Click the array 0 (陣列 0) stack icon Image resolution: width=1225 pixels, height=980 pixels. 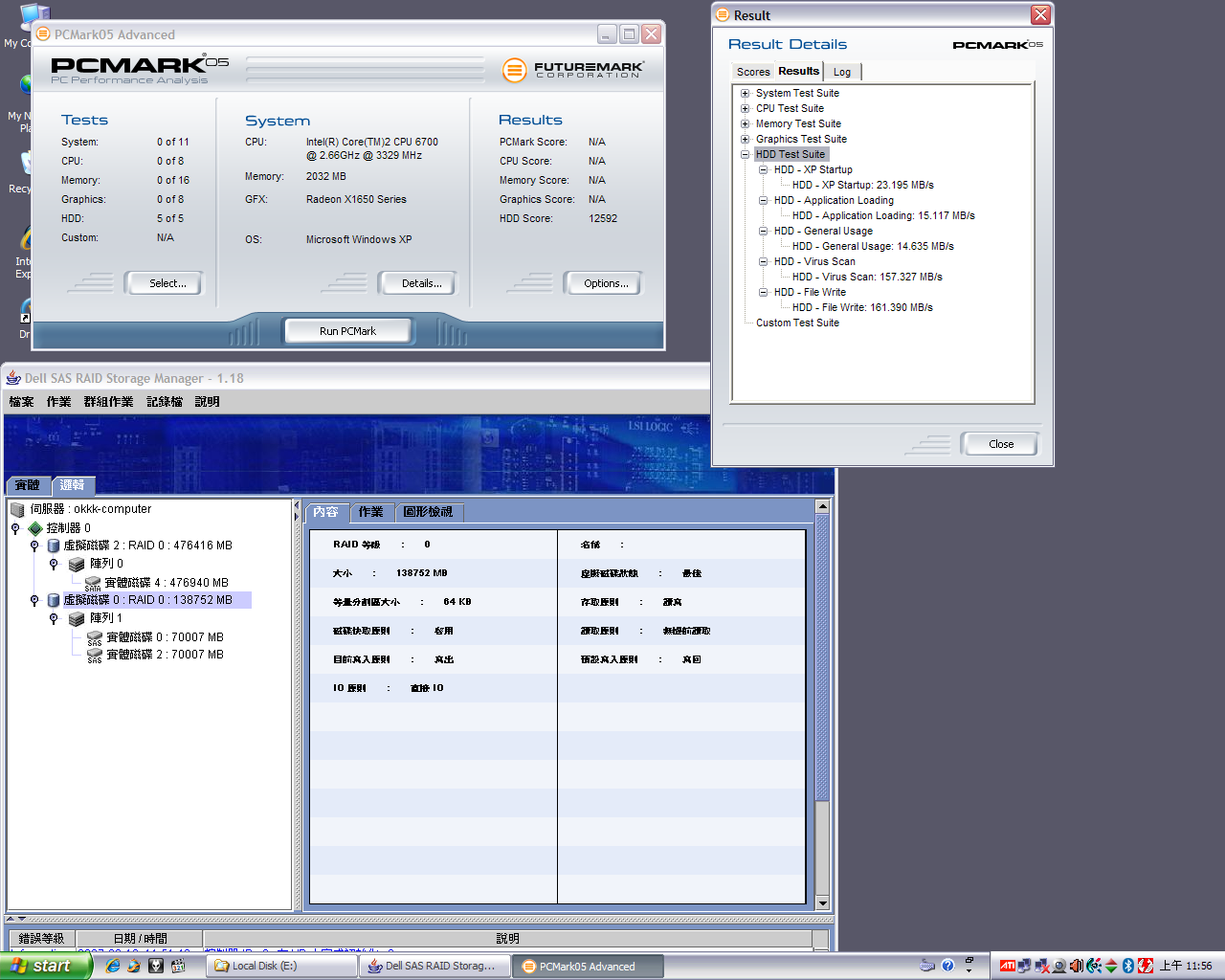(x=78, y=565)
